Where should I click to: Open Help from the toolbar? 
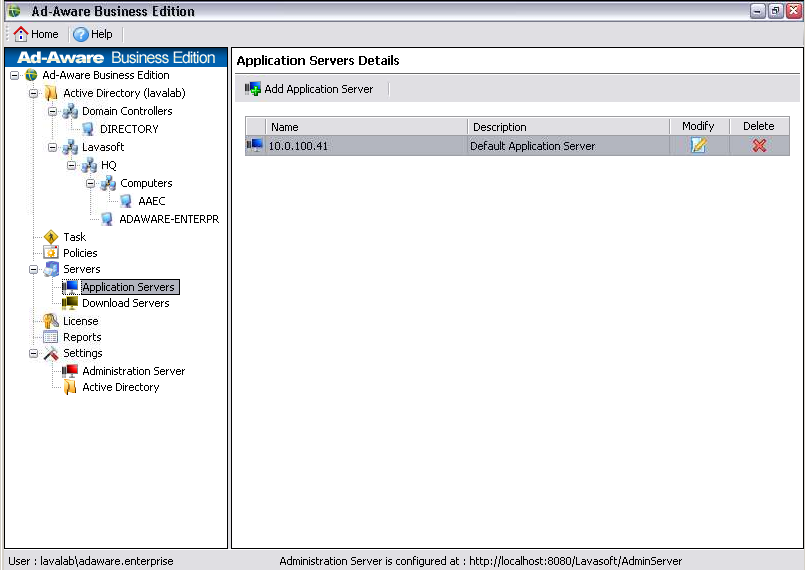click(93, 34)
